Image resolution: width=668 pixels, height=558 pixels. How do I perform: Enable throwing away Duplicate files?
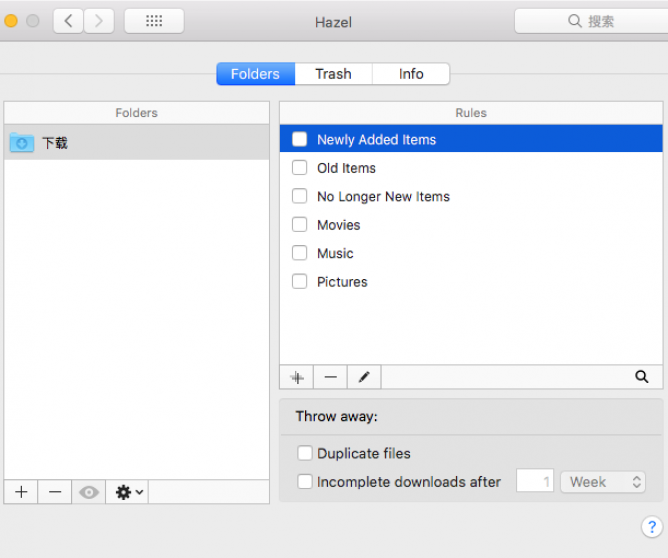[x=305, y=453]
